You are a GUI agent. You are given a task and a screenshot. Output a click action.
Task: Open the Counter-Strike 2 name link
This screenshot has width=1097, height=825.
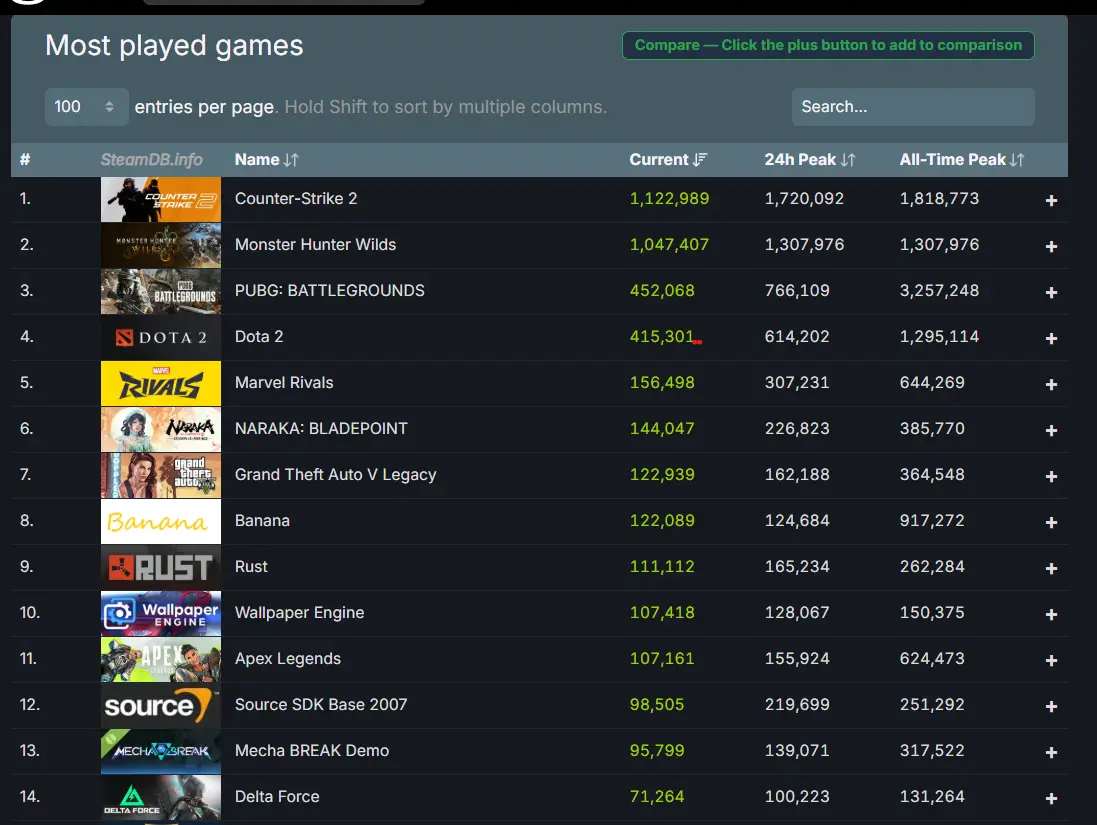pyautogui.click(x=296, y=199)
